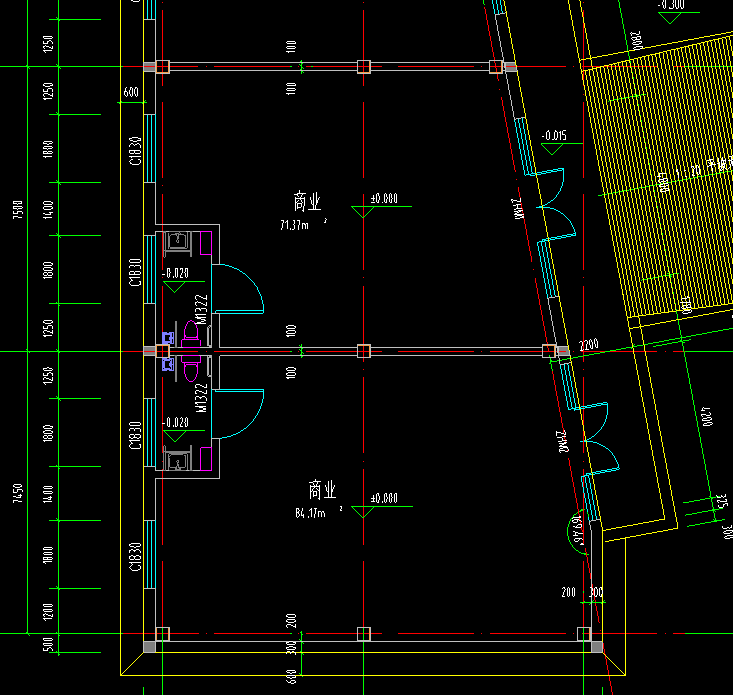The height and width of the screenshot is (695, 733).
Task: Click the 1:20 slope text on hatched ramp
Action: pyautogui.click(x=690, y=172)
